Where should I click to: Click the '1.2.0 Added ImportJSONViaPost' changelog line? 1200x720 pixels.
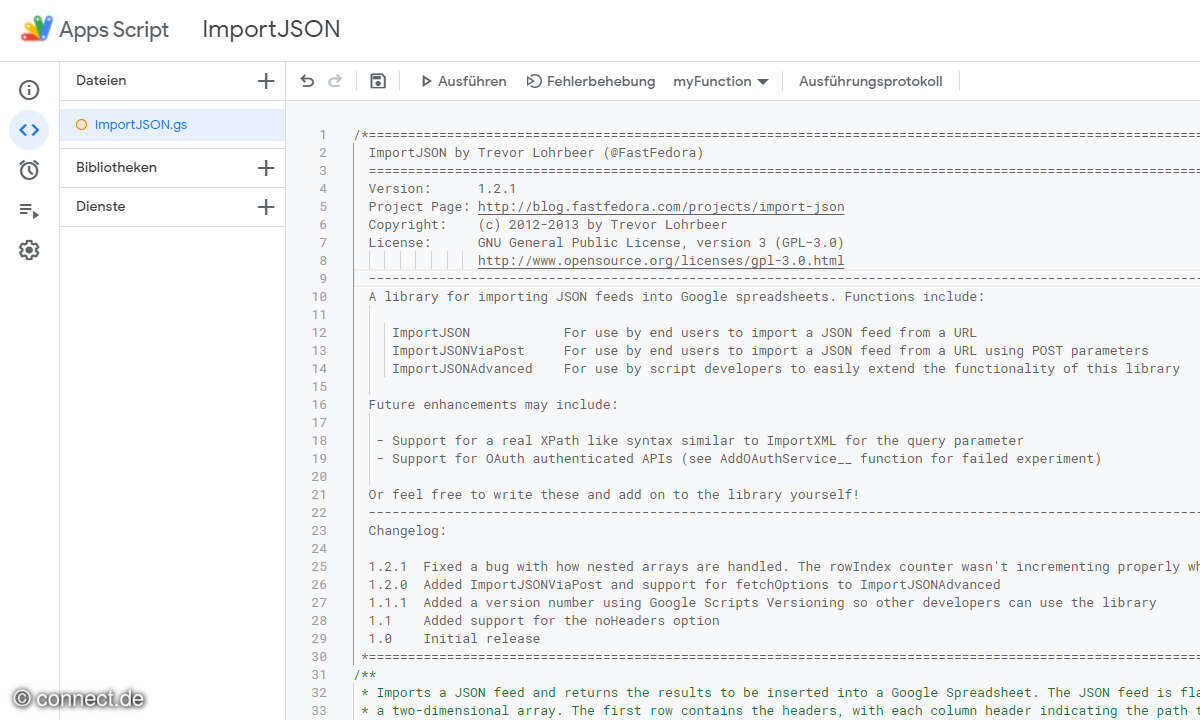pyautogui.click(x=684, y=585)
